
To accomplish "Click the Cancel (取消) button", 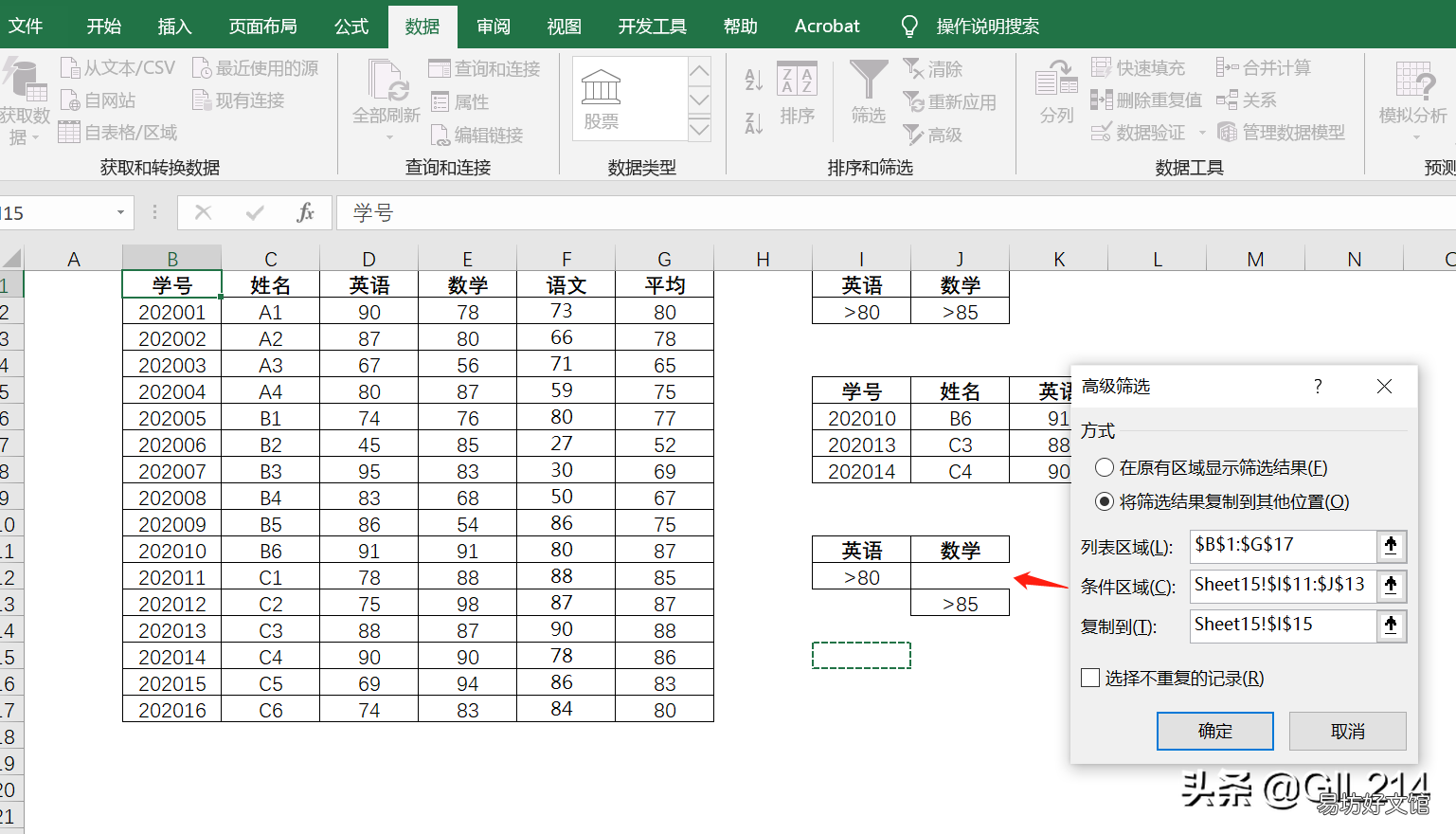I will [1348, 731].
